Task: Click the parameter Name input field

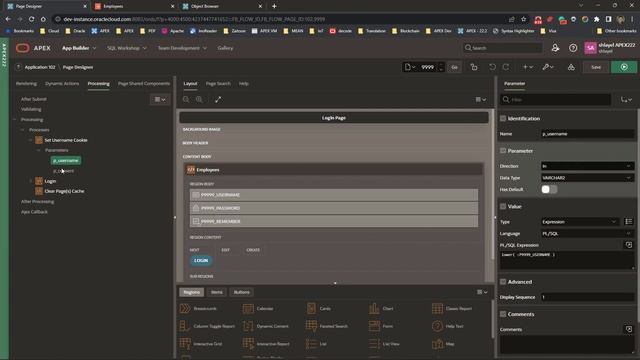Action: click(587, 134)
